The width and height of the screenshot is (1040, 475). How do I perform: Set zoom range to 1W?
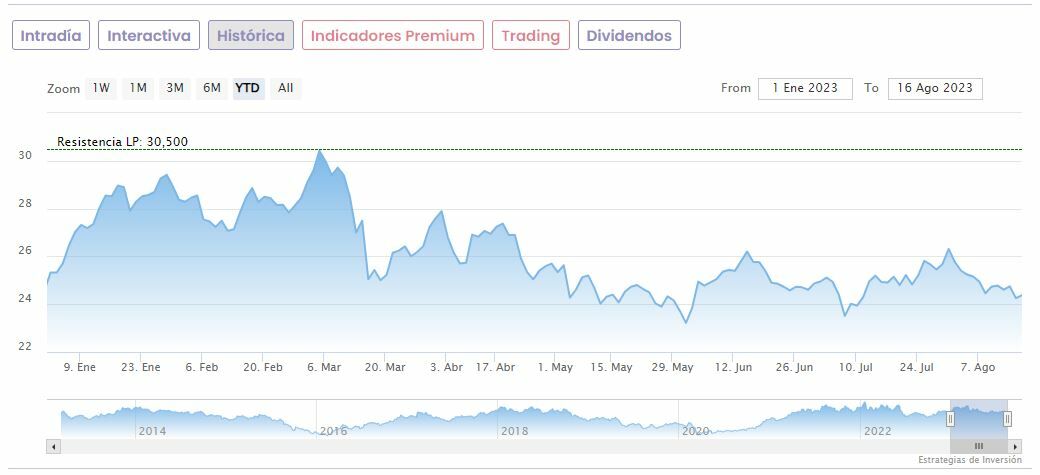pos(101,88)
